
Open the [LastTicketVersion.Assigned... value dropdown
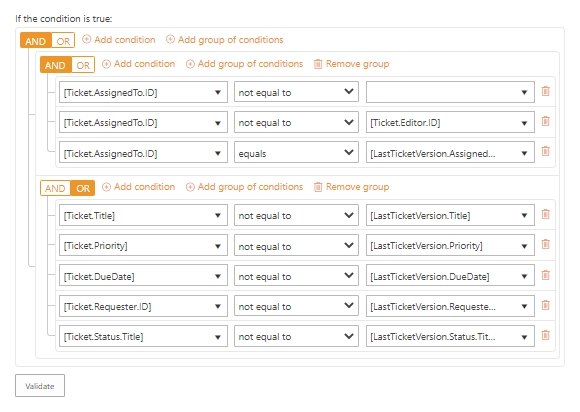click(450, 152)
